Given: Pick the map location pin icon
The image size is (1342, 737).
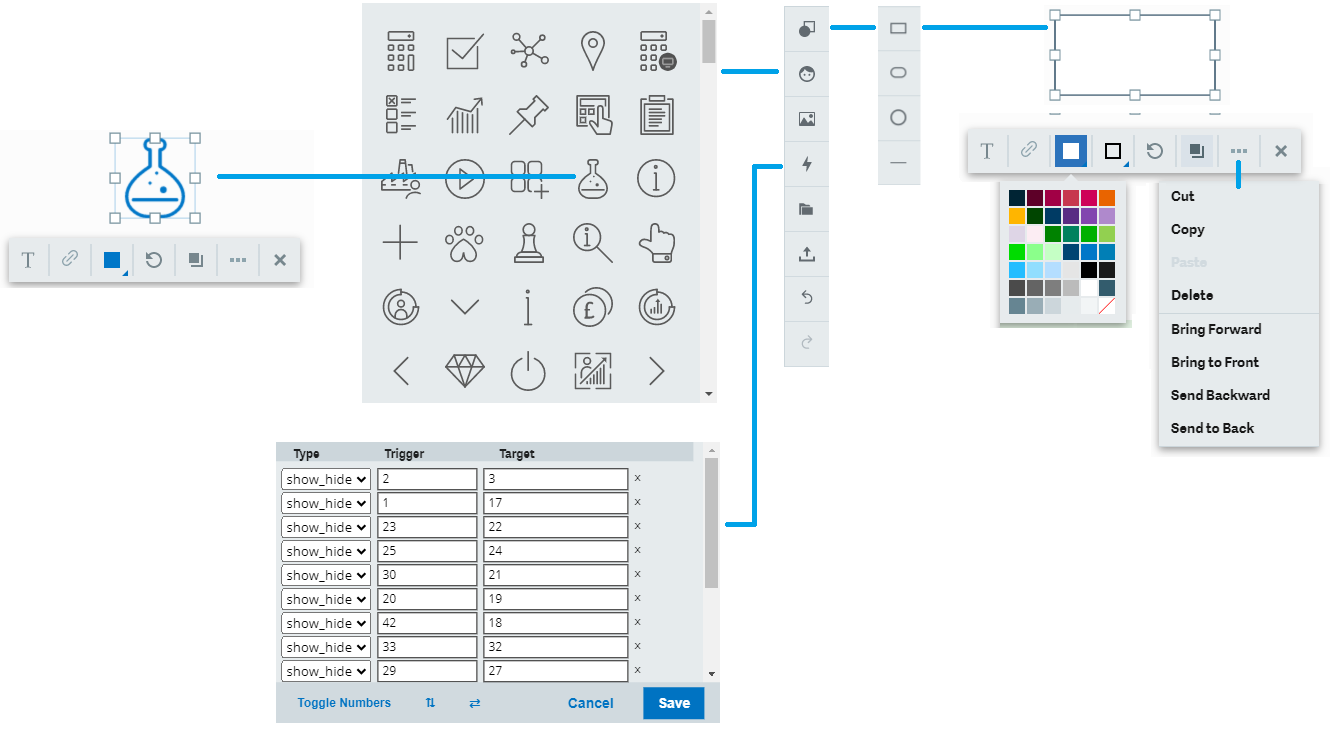Looking at the screenshot, I should (x=594, y=51).
